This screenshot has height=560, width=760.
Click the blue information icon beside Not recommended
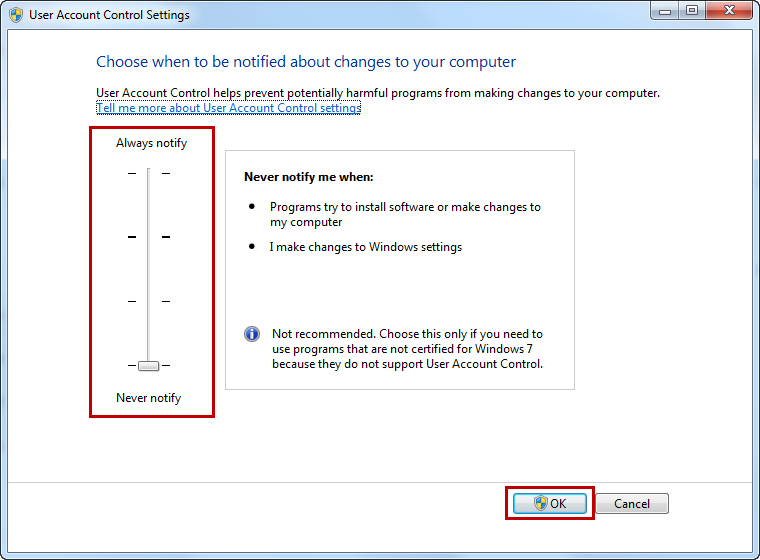(x=252, y=334)
